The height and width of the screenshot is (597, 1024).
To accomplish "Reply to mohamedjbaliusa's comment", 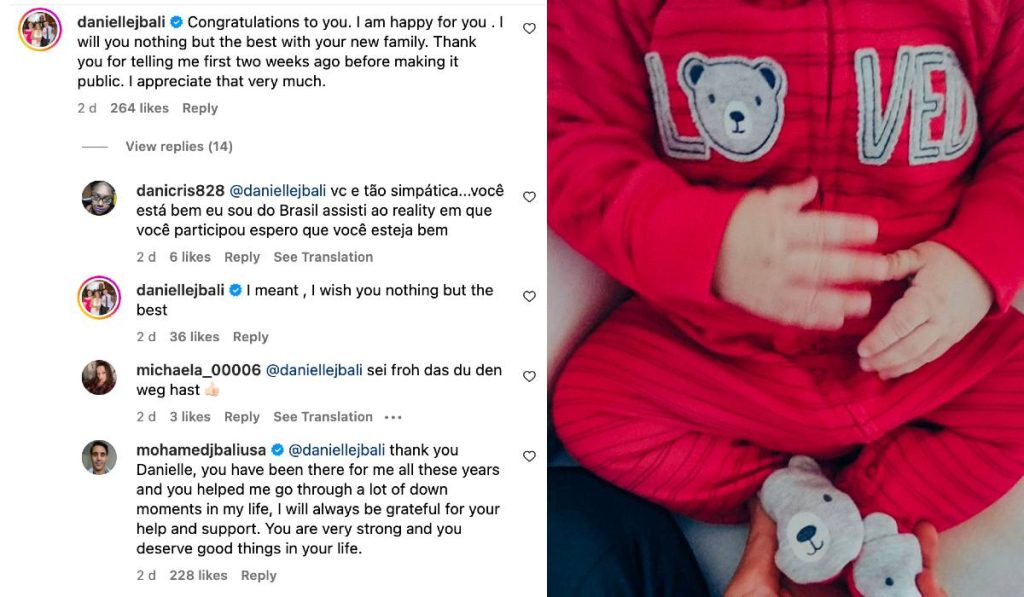I will 258,575.
